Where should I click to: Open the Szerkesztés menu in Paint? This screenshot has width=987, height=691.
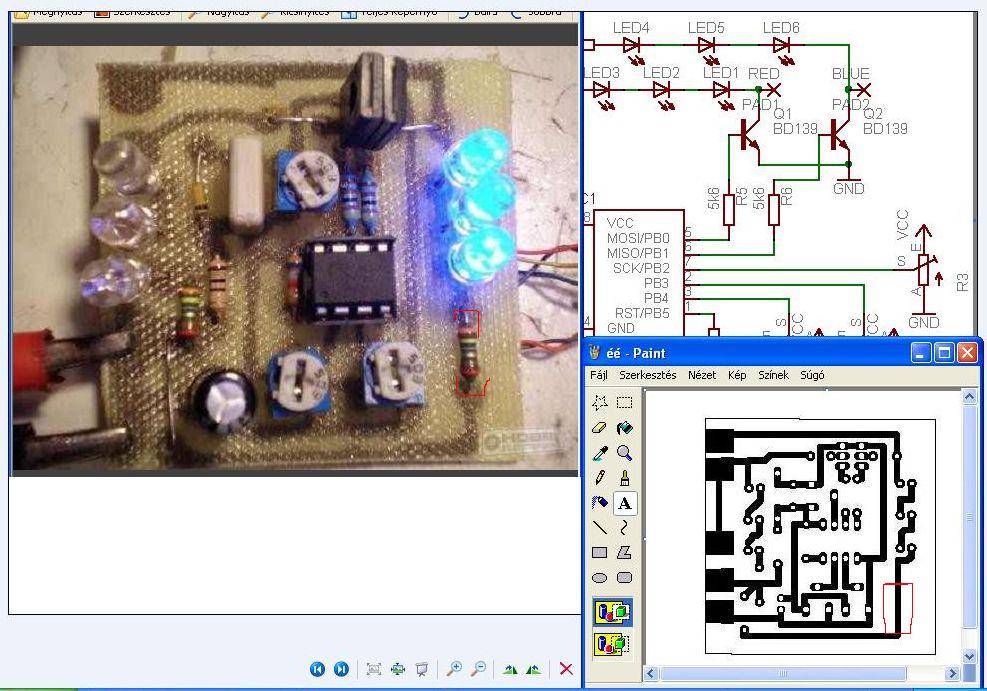tap(648, 375)
